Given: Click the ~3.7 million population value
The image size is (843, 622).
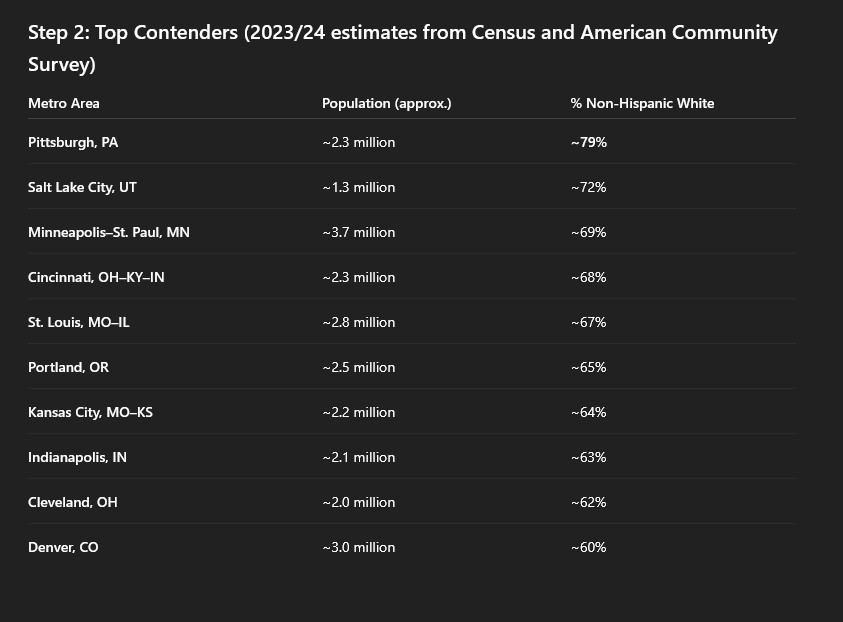Looking at the screenshot, I should coord(359,232).
